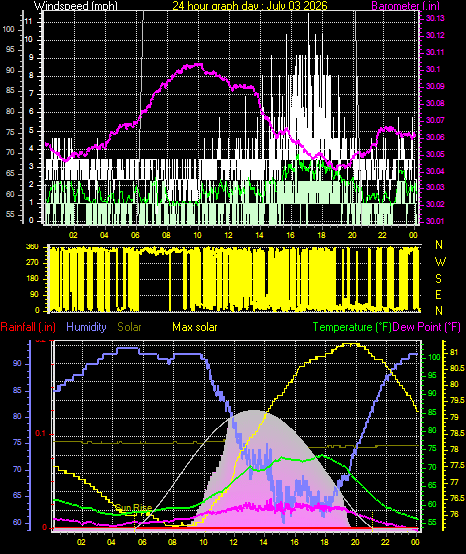Viewport: 466px width, 554px height.
Task: Select the Rainfall (.in) legend label
Action: point(28,327)
